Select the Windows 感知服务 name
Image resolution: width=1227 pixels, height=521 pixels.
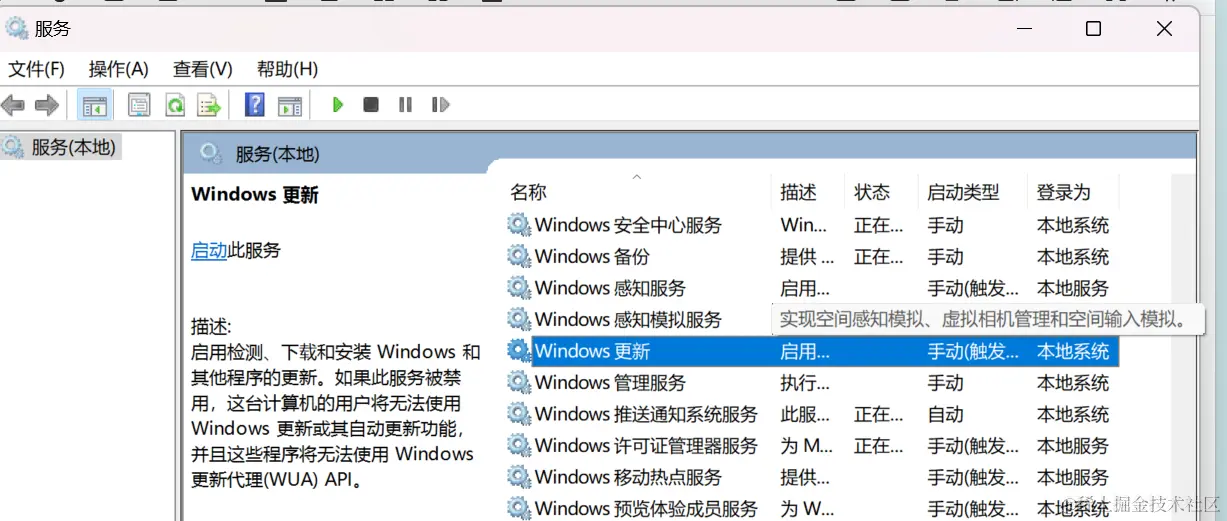(610, 288)
